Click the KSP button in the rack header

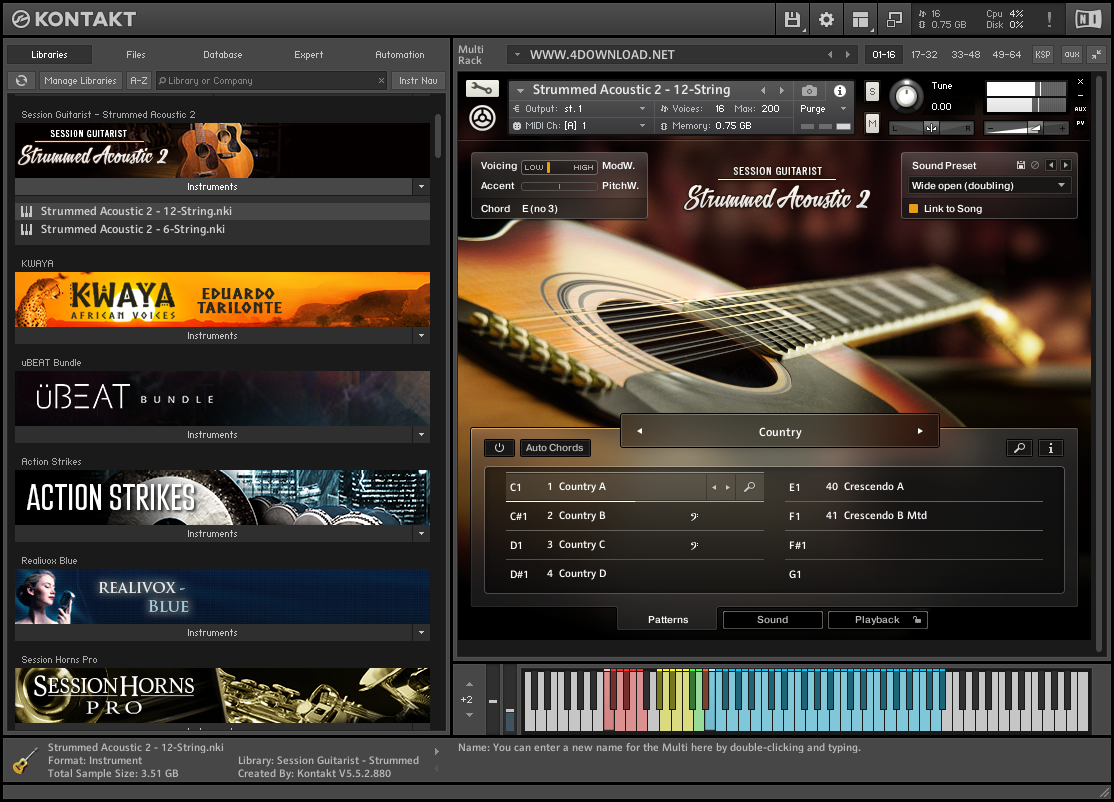point(1042,55)
